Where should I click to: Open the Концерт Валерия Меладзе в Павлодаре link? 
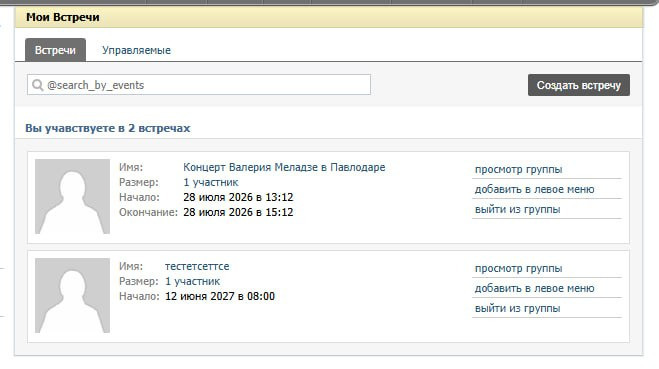click(x=284, y=167)
